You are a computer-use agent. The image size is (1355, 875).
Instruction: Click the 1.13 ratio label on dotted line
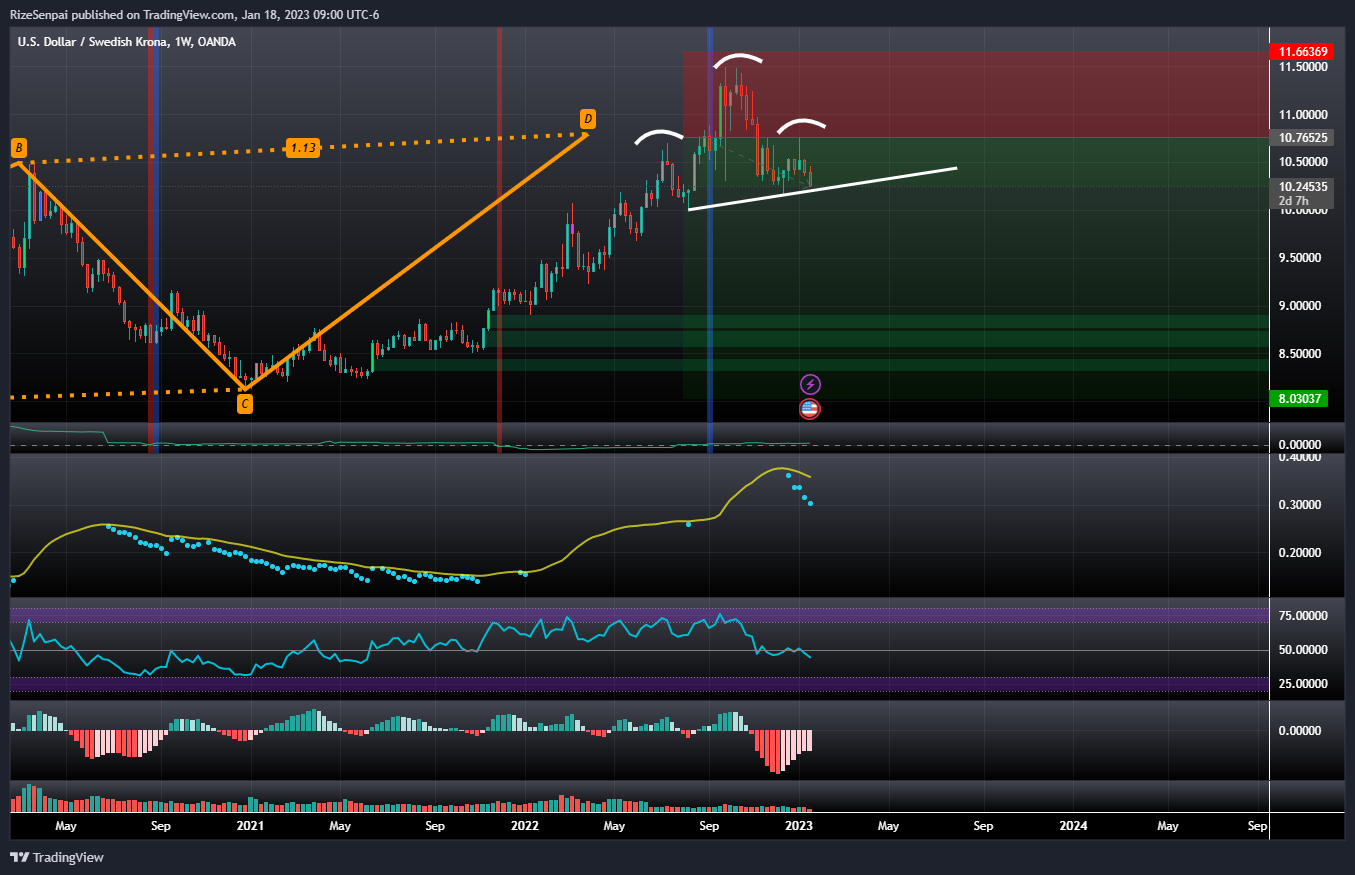pos(303,148)
